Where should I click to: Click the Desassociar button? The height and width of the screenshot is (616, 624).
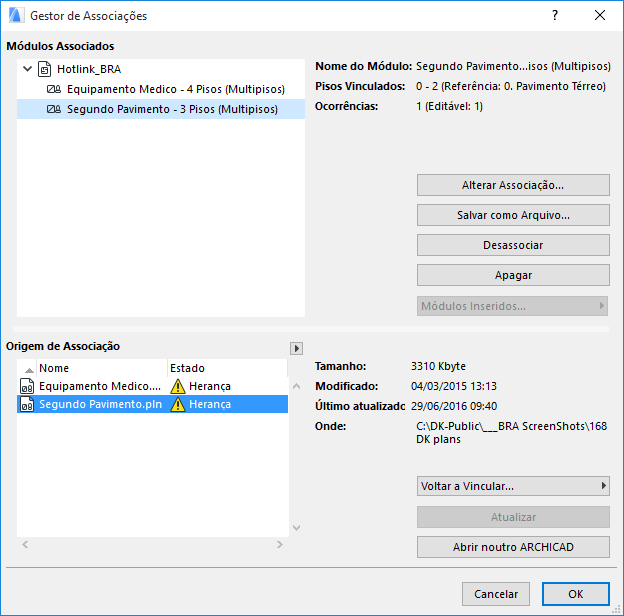click(x=513, y=245)
